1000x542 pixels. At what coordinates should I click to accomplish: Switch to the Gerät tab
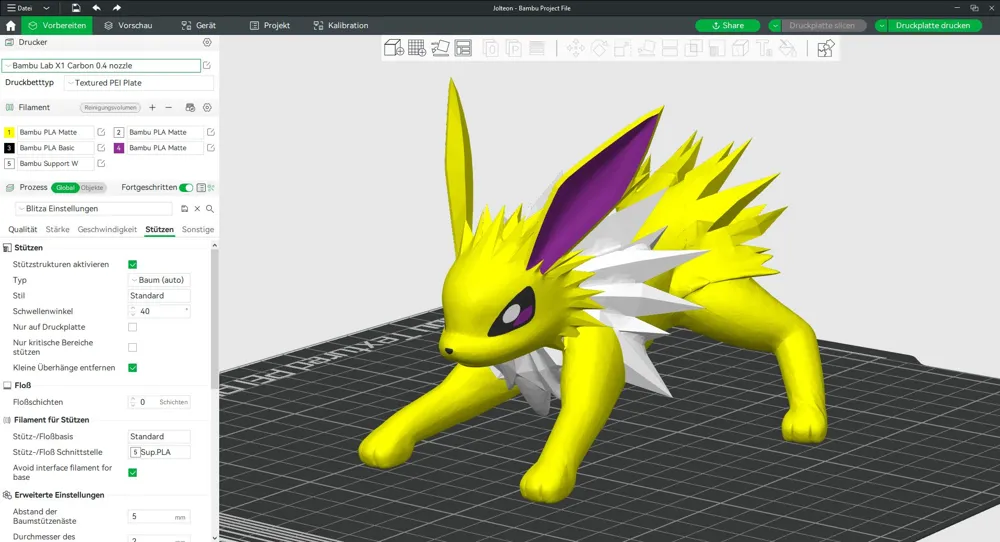click(x=198, y=26)
